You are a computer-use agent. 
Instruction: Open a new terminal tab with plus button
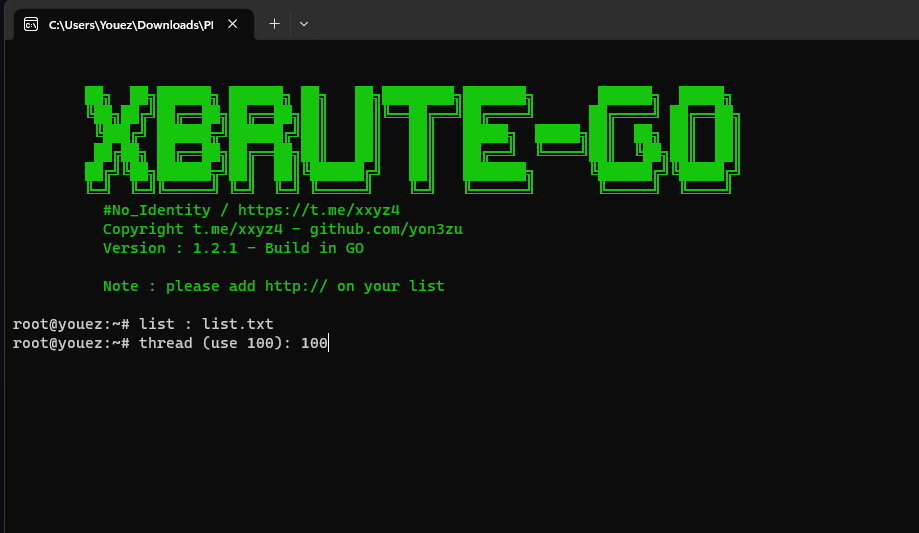[x=274, y=24]
